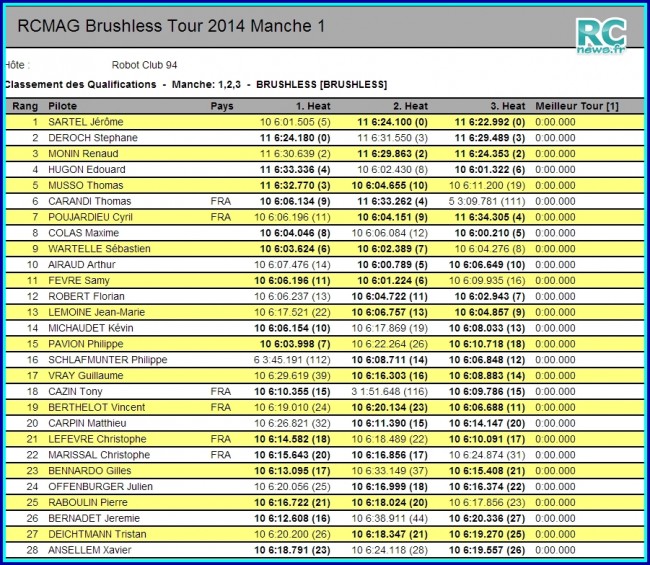Viewport: 650px width, 565px height.
Task: Click heat time 10 6:00.789 (5)
Action: (393, 264)
